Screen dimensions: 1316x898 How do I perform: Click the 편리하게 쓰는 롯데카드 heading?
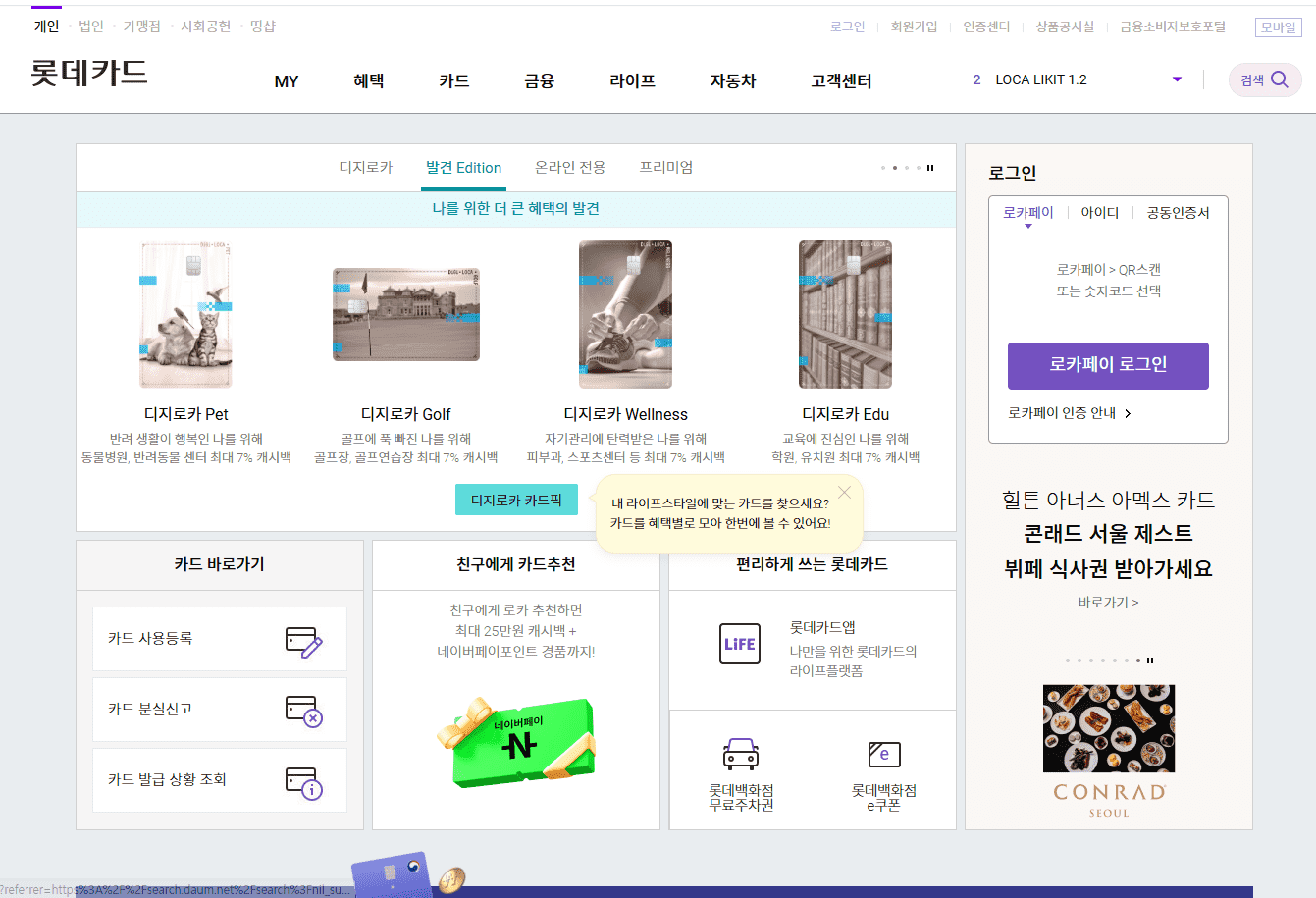(x=813, y=564)
